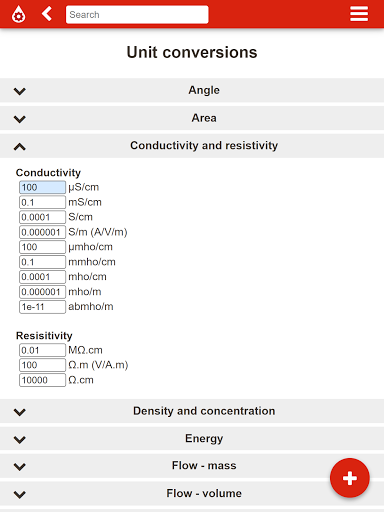Expand the Angle section chevron

20,91
